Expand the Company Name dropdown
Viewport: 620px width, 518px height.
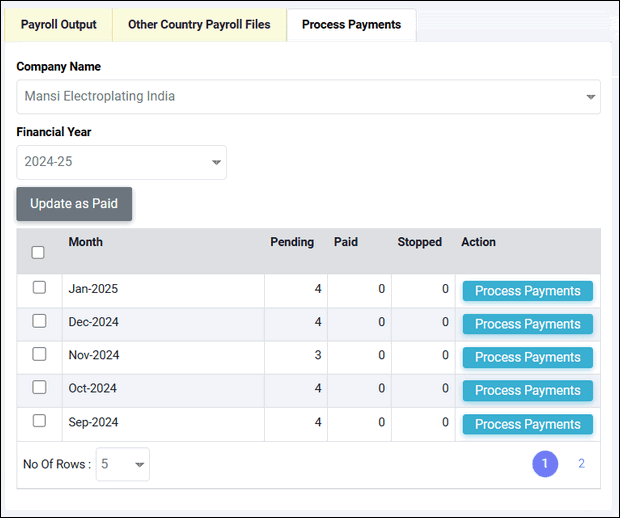[308, 97]
